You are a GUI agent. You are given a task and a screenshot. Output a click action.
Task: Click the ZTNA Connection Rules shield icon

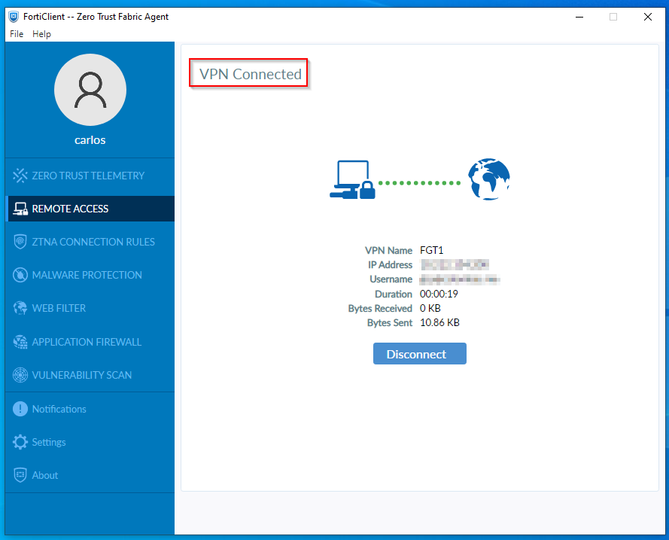tap(20, 242)
